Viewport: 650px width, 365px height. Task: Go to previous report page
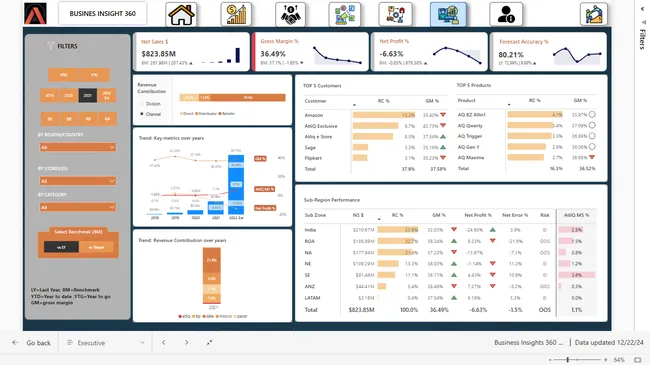point(163,343)
